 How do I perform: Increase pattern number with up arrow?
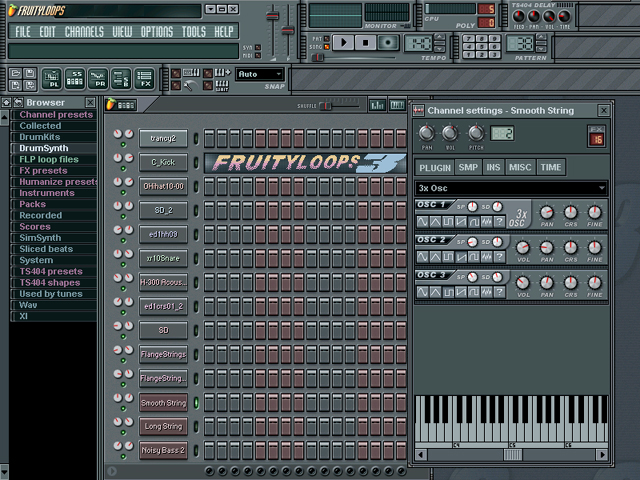541,37
